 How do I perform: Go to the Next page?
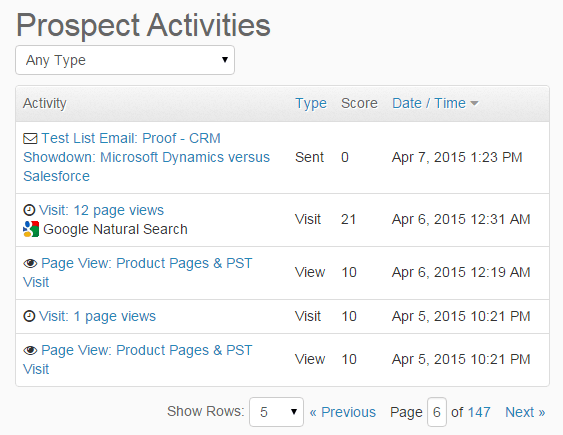525,412
